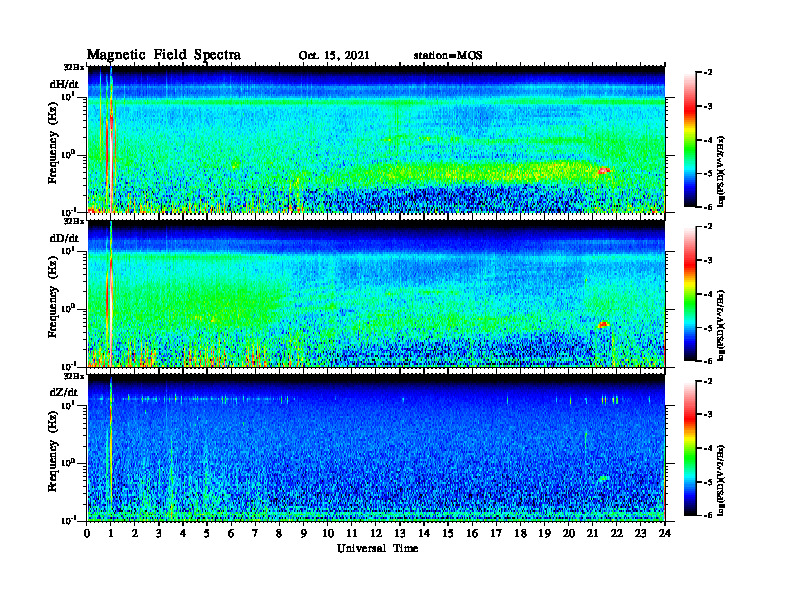The height and width of the screenshot is (612, 792).
Task: Click hour 24 on the Universal Time axis
Action: pyautogui.click(x=665, y=534)
